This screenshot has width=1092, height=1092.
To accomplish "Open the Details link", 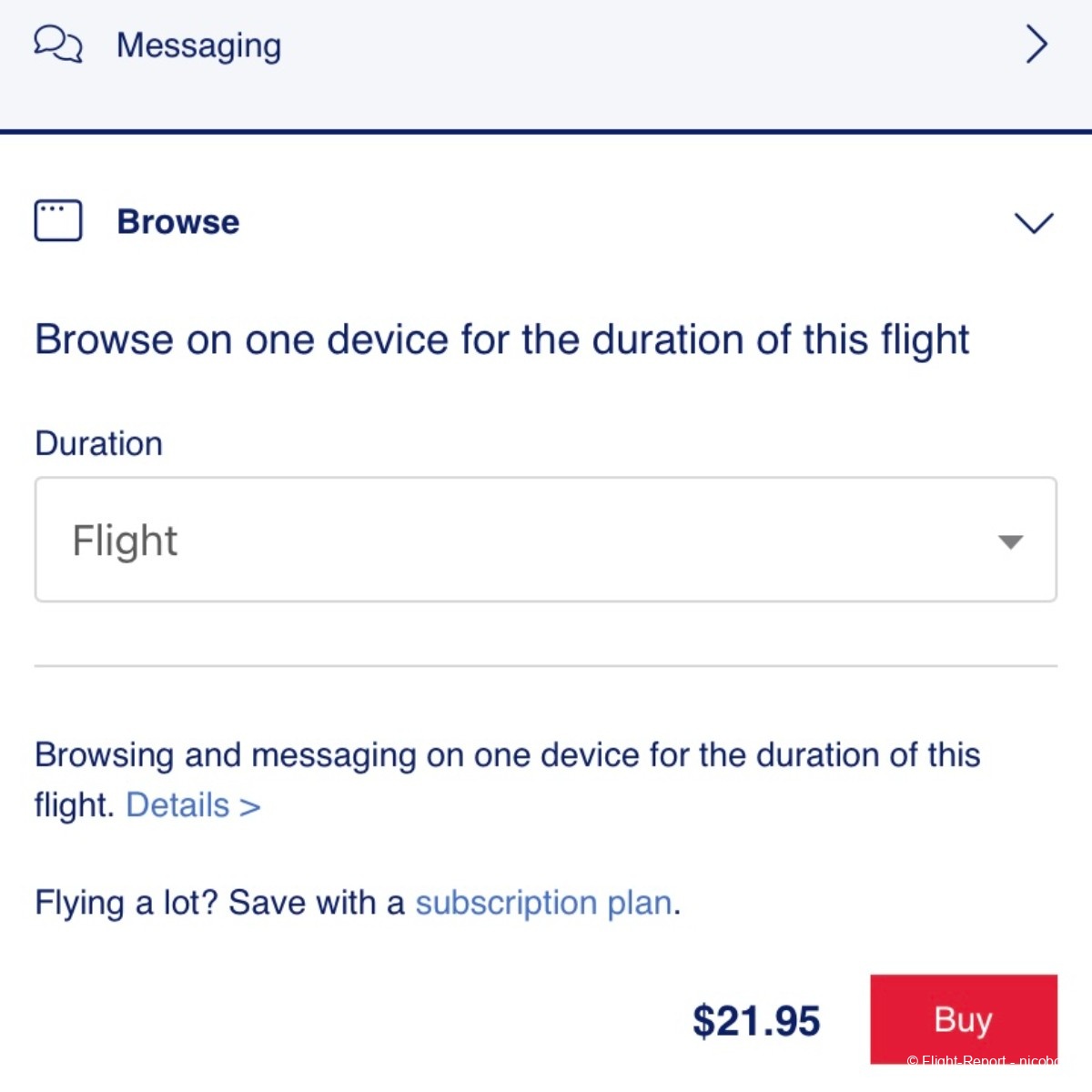I will click(x=193, y=805).
